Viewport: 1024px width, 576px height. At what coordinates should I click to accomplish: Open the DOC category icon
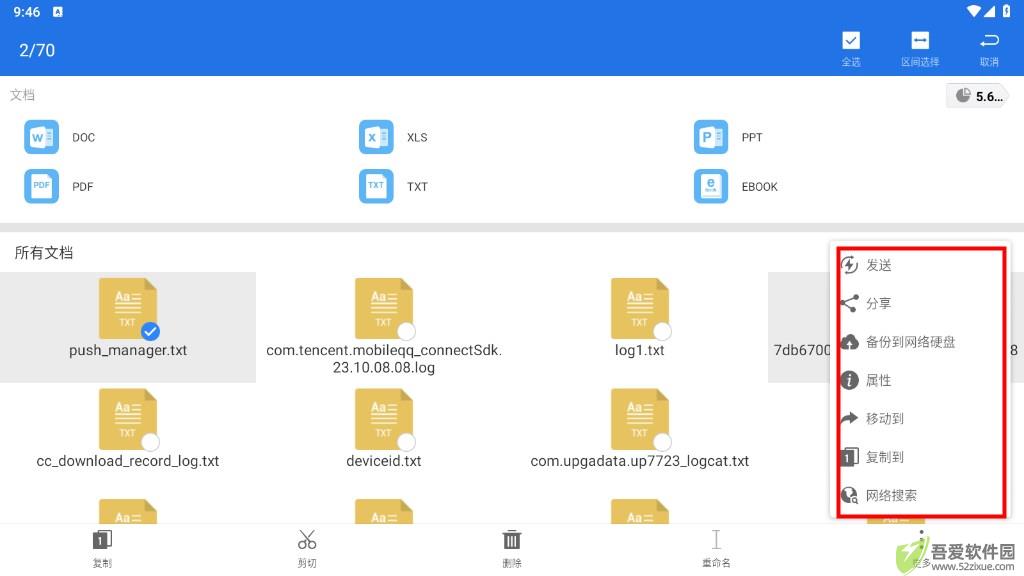coord(41,137)
